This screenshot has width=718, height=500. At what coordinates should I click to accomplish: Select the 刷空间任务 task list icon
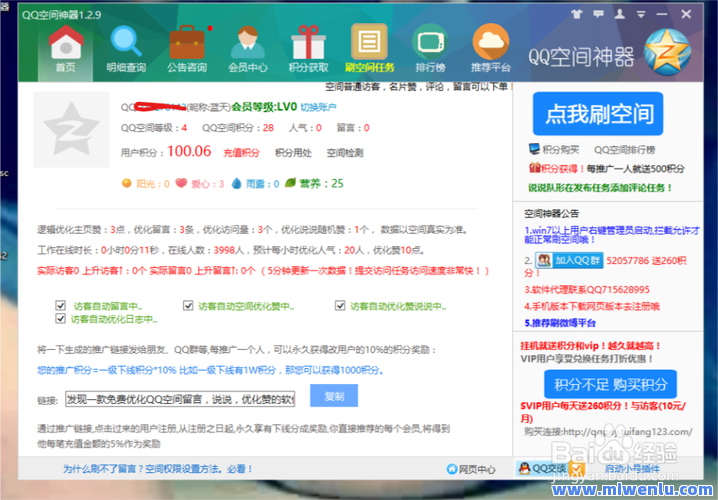(x=369, y=48)
